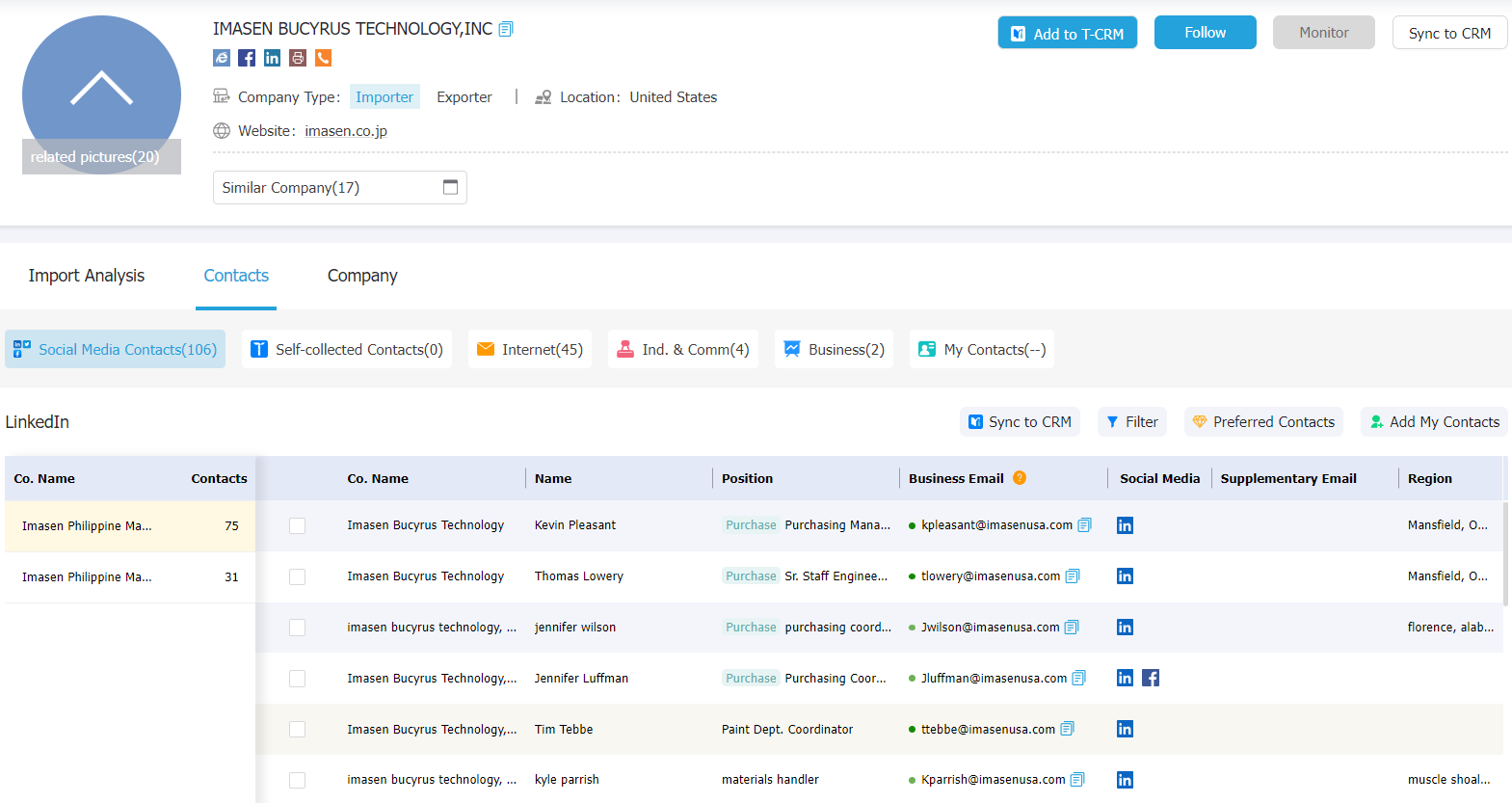Show Internet(45) contacts
The image size is (1512, 803).
pos(530,349)
